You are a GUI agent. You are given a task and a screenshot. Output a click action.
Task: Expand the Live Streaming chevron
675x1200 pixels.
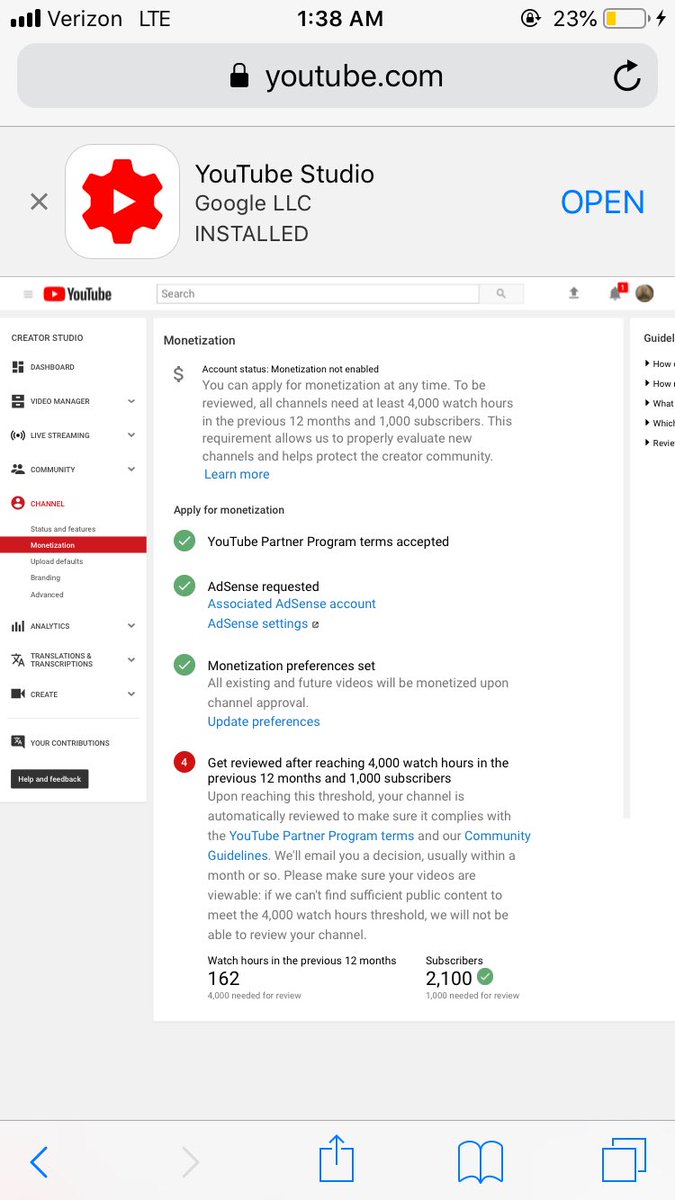(131, 435)
